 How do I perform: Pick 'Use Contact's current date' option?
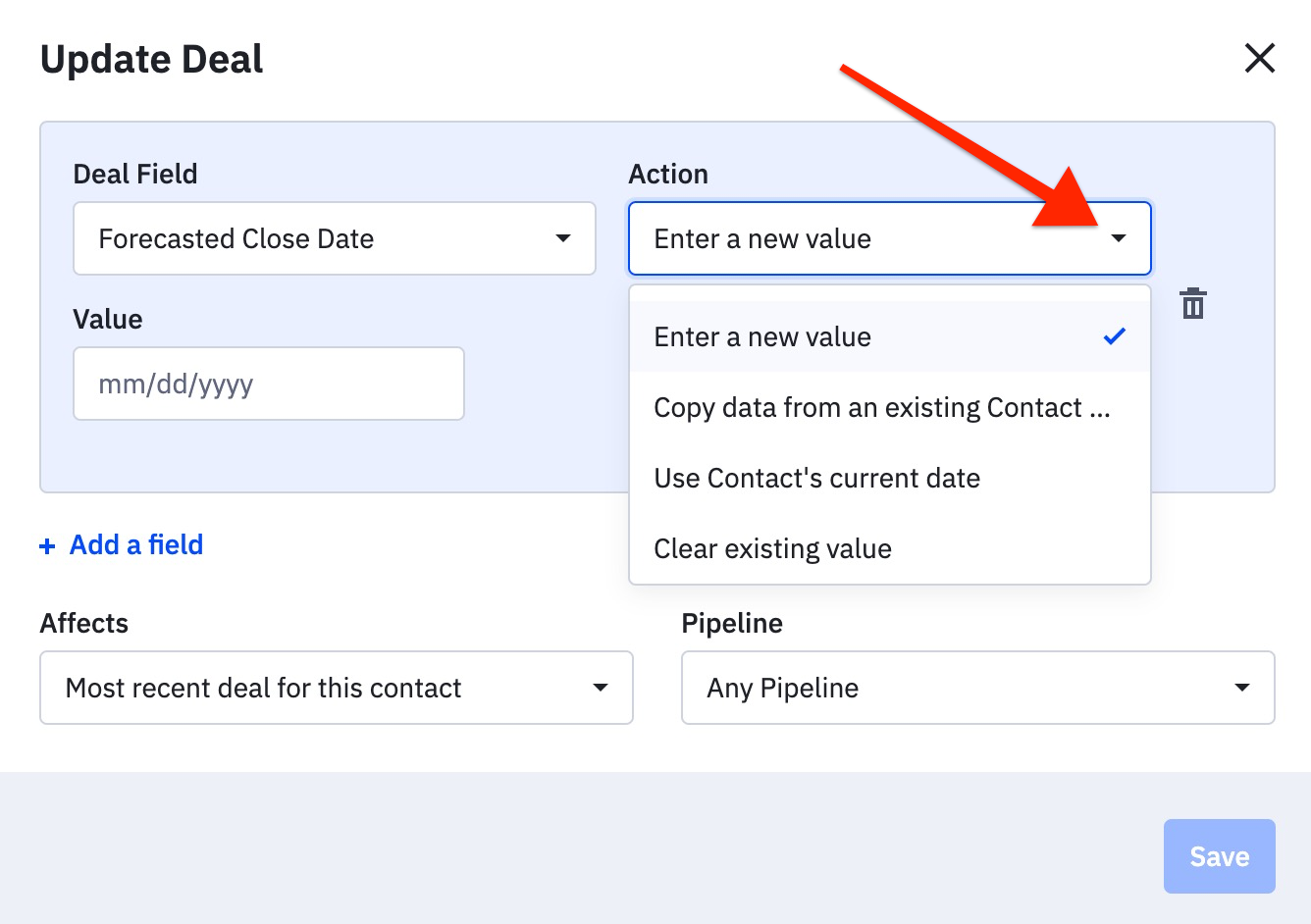point(816,479)
